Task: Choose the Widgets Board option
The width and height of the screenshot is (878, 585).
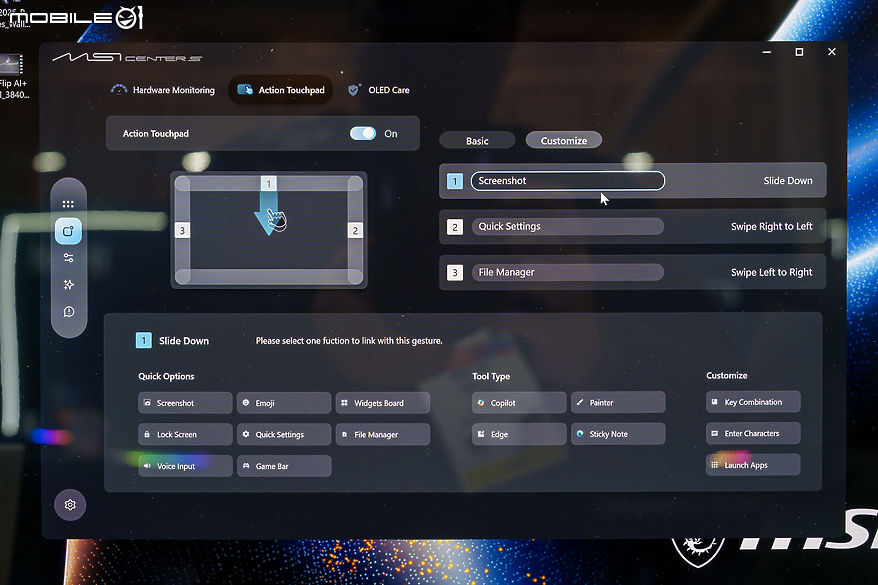Action: [383, 403]
